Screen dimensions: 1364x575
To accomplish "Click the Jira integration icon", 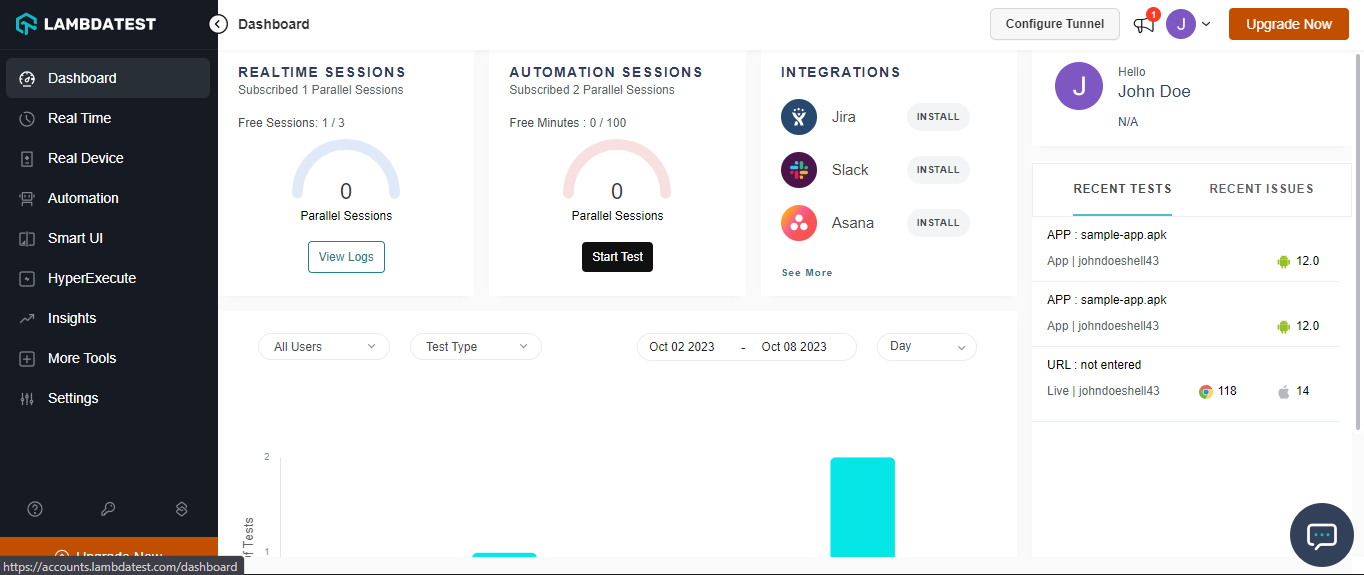I will pyautogui.click(x=799, y=117).
